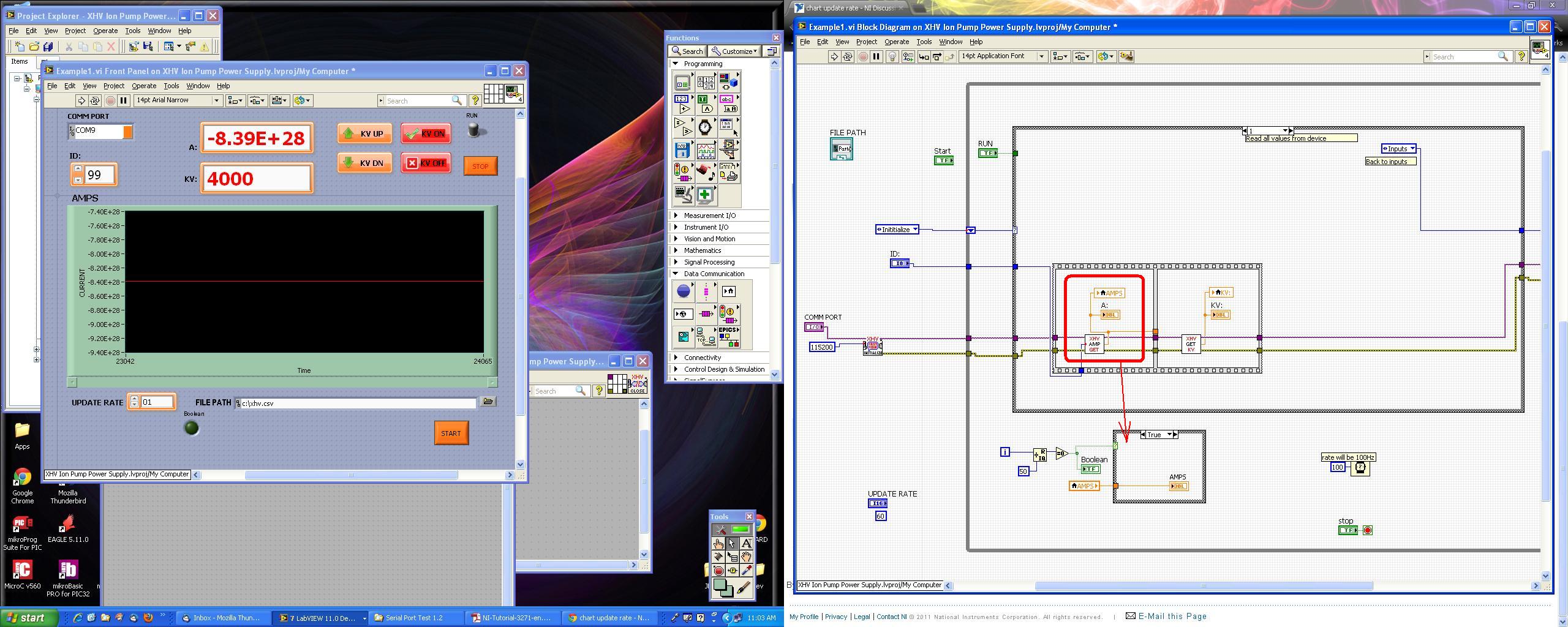Open Boolean palette in Functions
This screenshot has height=627, width=1568.
[x=705, y=104]
